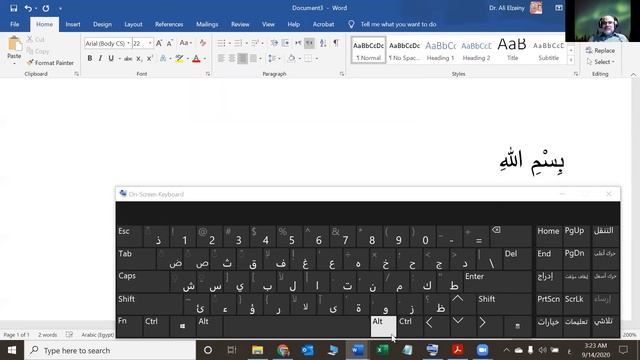This screenshot has height=360, width=640.
Task: Apply strikethrough formatting
Action: (128, 59)
